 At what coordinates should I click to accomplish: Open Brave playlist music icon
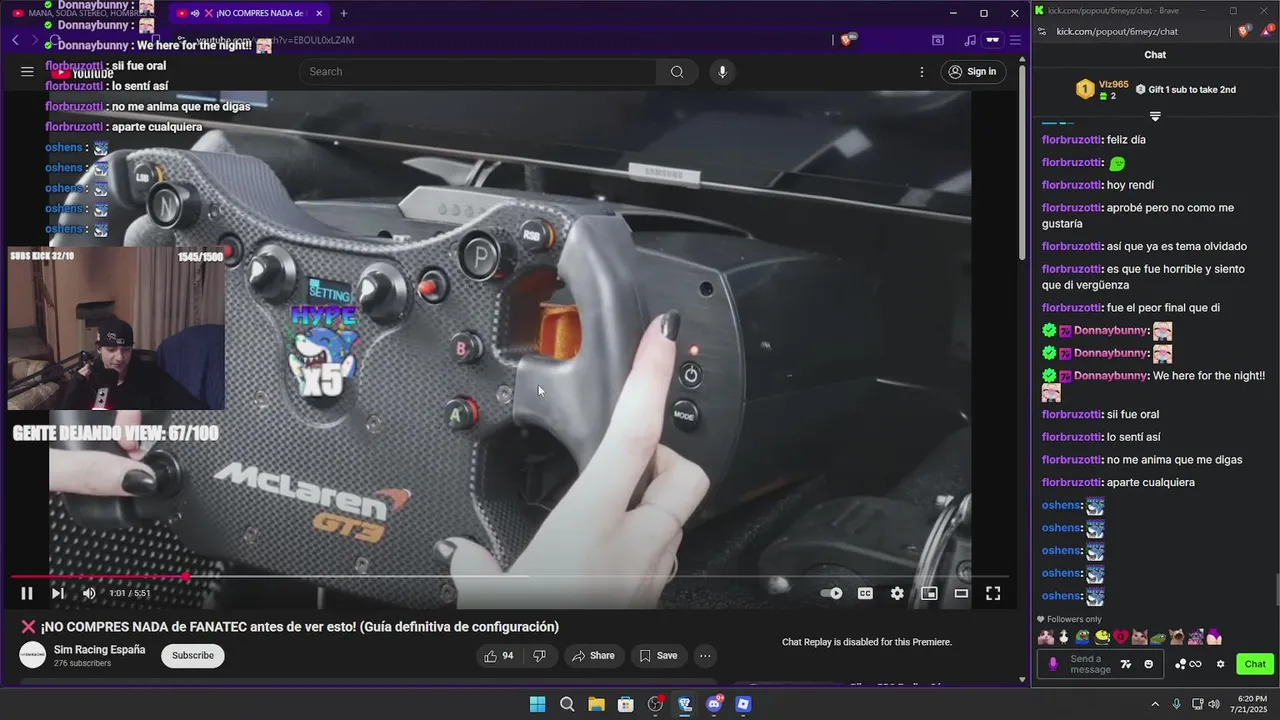point(969,40)
